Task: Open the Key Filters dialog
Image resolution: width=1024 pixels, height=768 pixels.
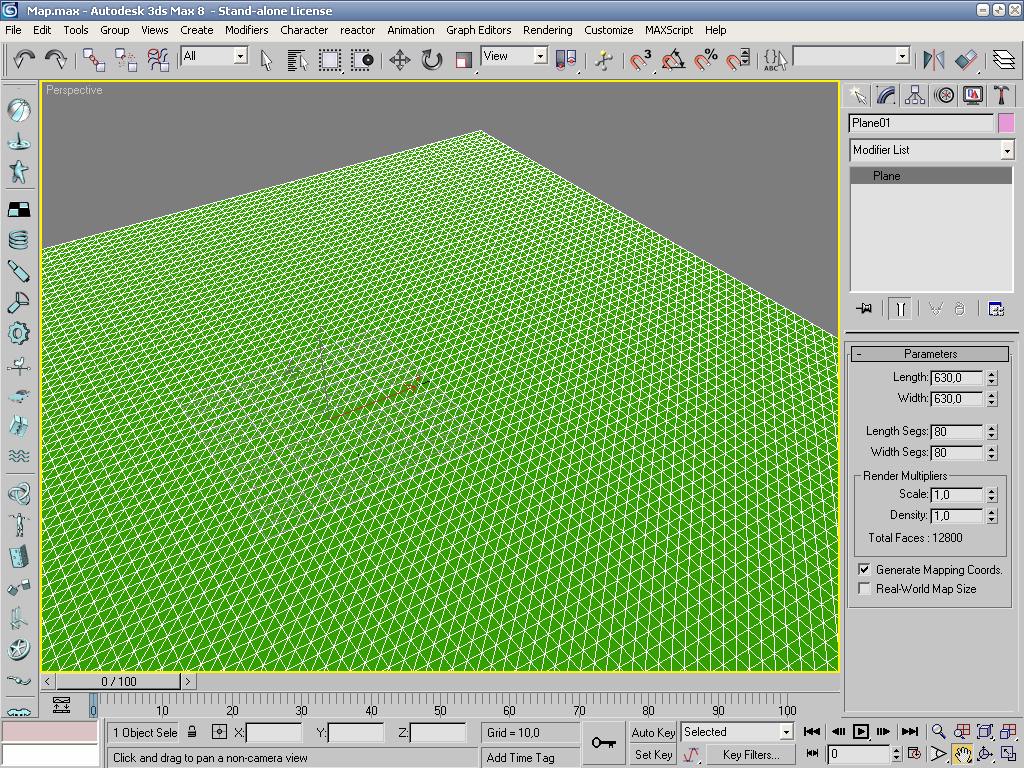Action: tap(751, 755)
